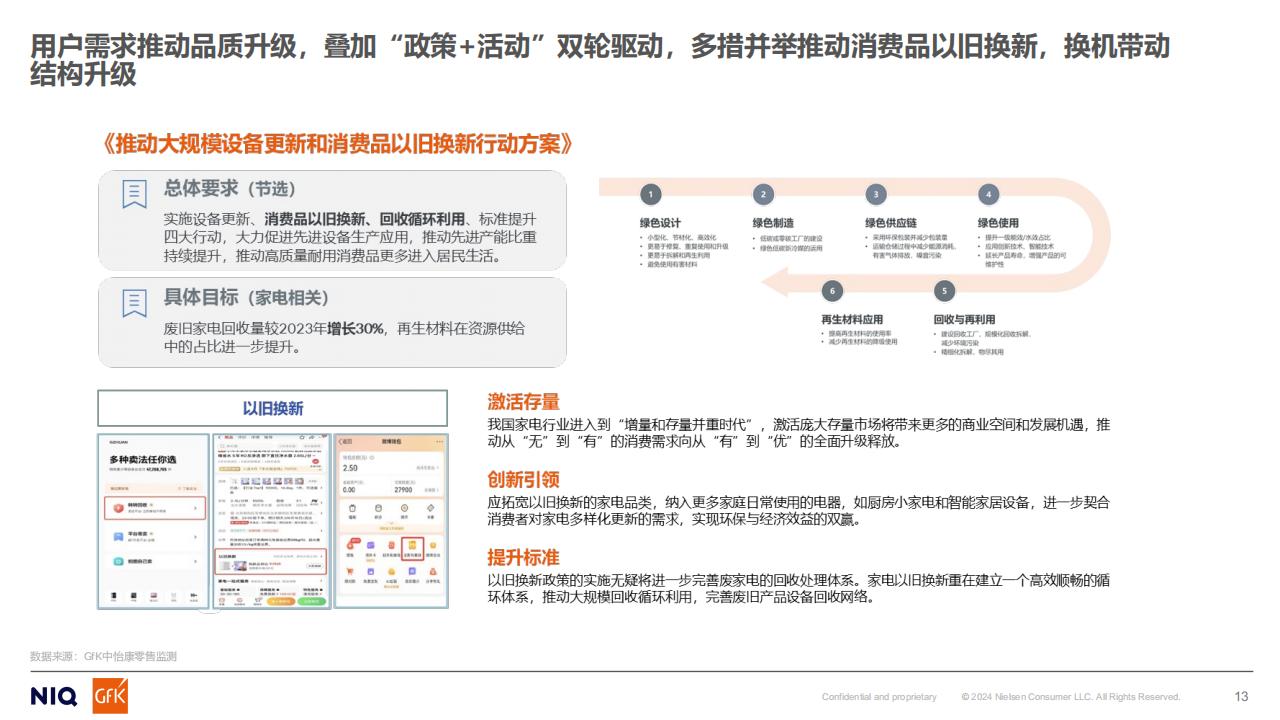The image size is (1280, 720).
Task: Select step circle 2 above 绿色制造
Action: (764, 195)
